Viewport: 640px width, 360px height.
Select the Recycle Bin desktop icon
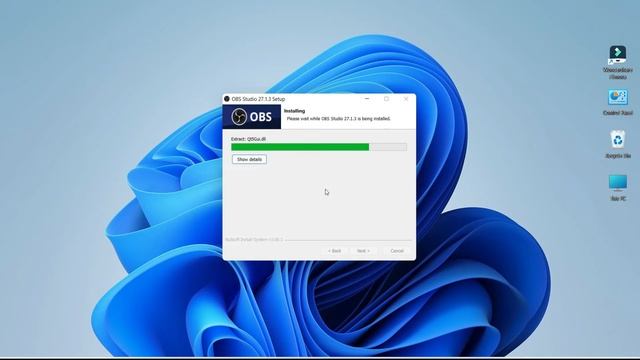click(618, 144)
